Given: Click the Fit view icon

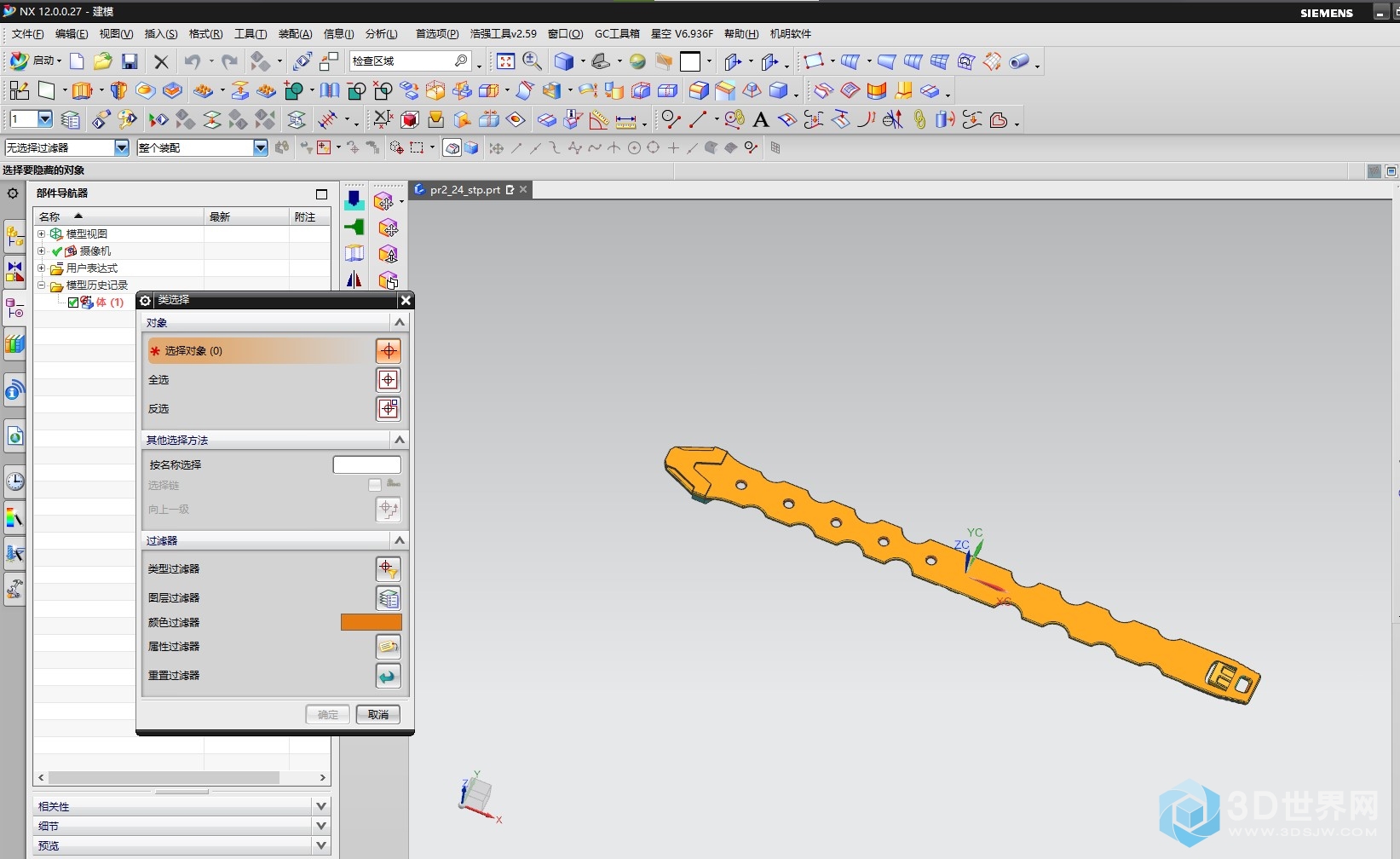Looking at the screenshot, I should (506, 61).
